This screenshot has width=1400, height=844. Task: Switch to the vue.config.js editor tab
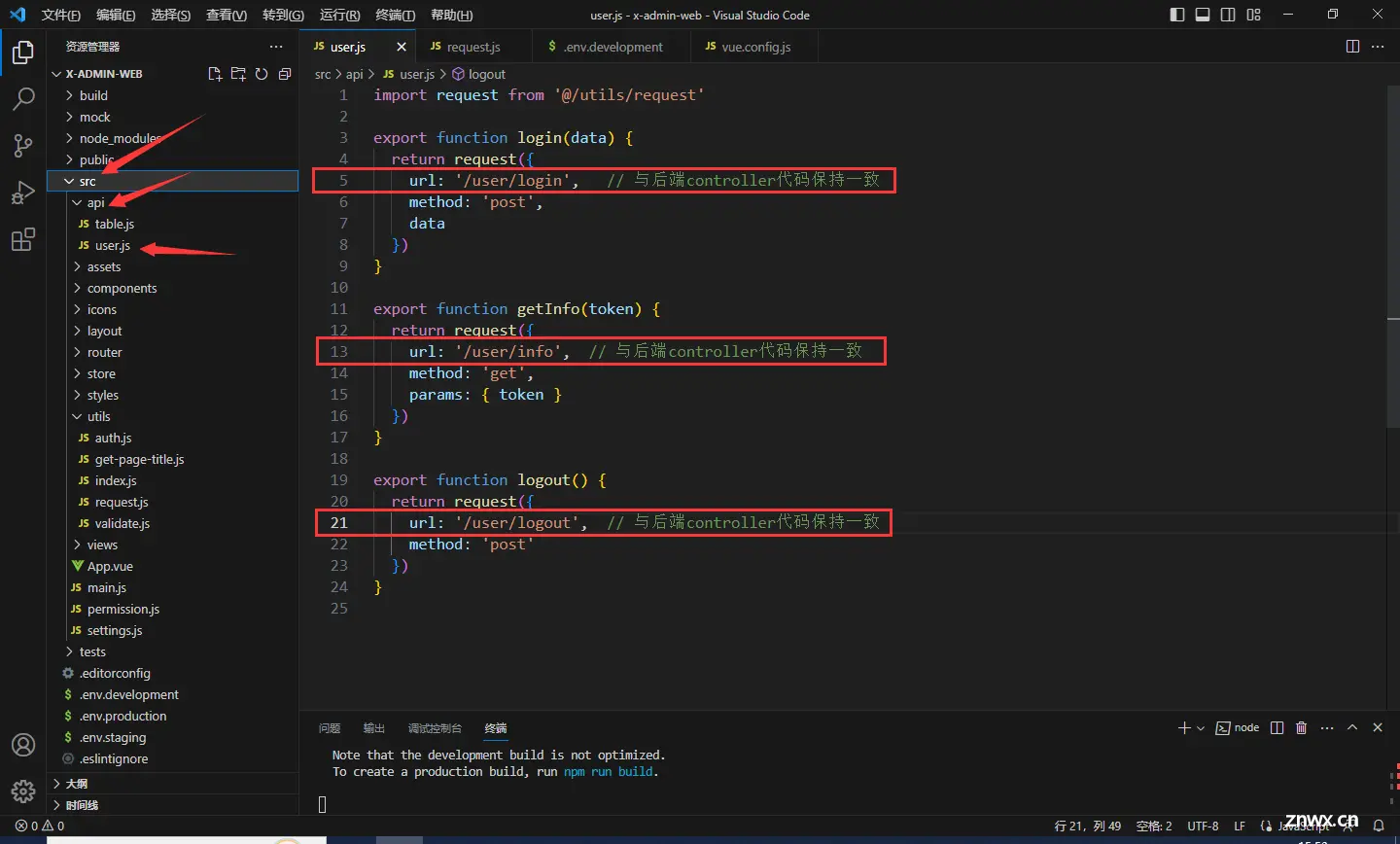point(755,47)
